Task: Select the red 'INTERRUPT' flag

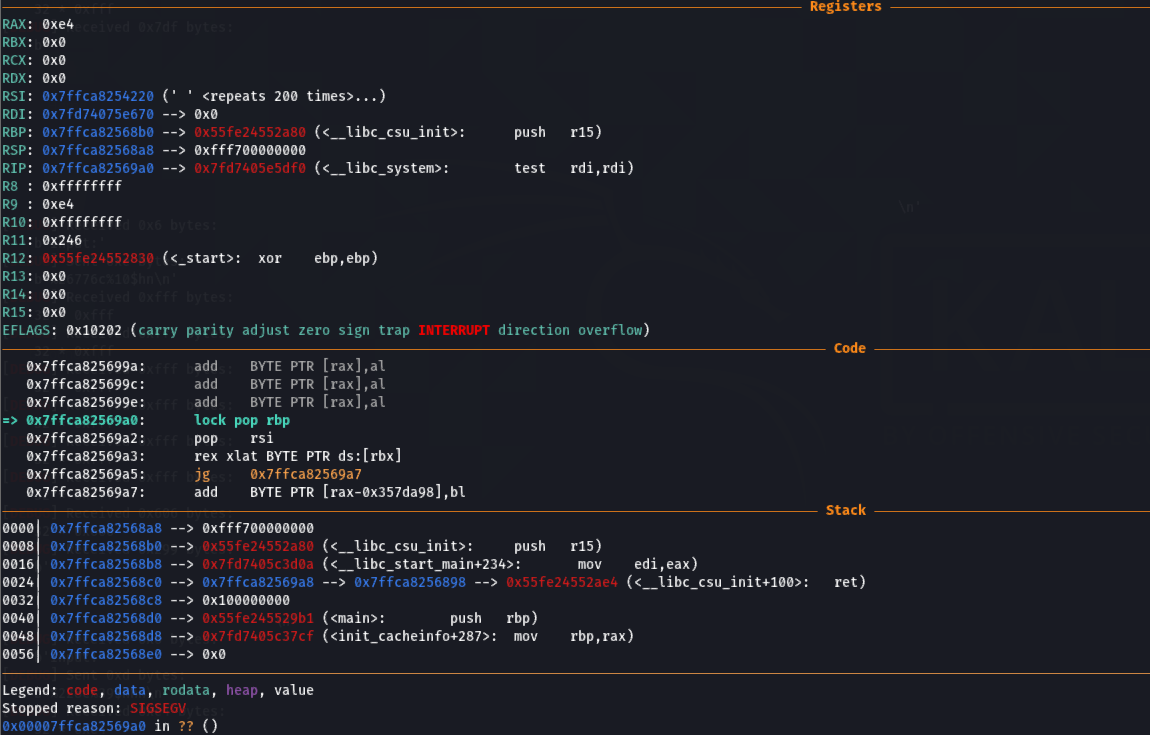Action: pos(454,330)
